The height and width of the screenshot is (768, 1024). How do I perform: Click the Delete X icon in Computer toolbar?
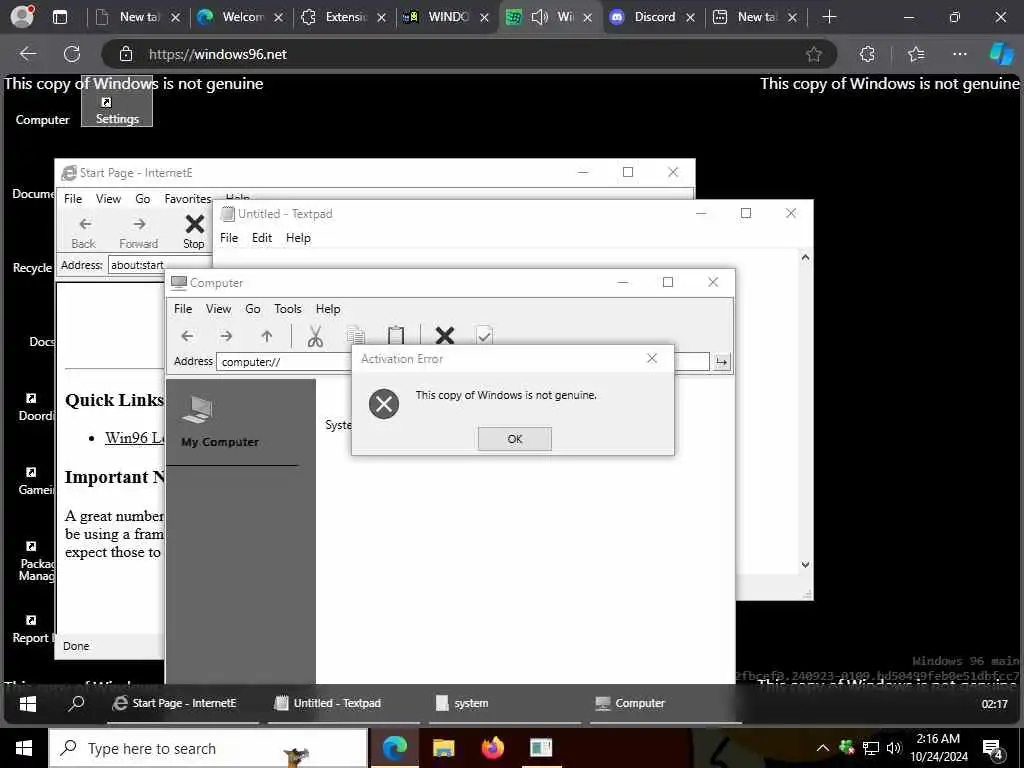(x=445, y=335)
